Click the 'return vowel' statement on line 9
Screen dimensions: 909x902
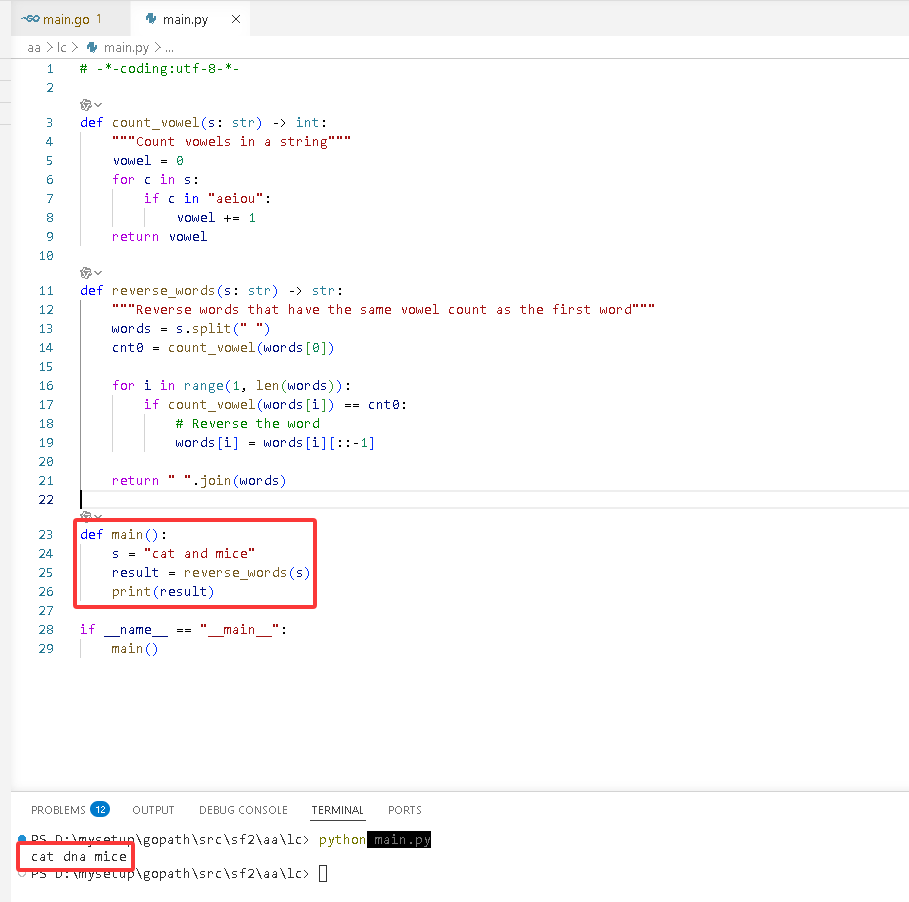tap(159, 237)
